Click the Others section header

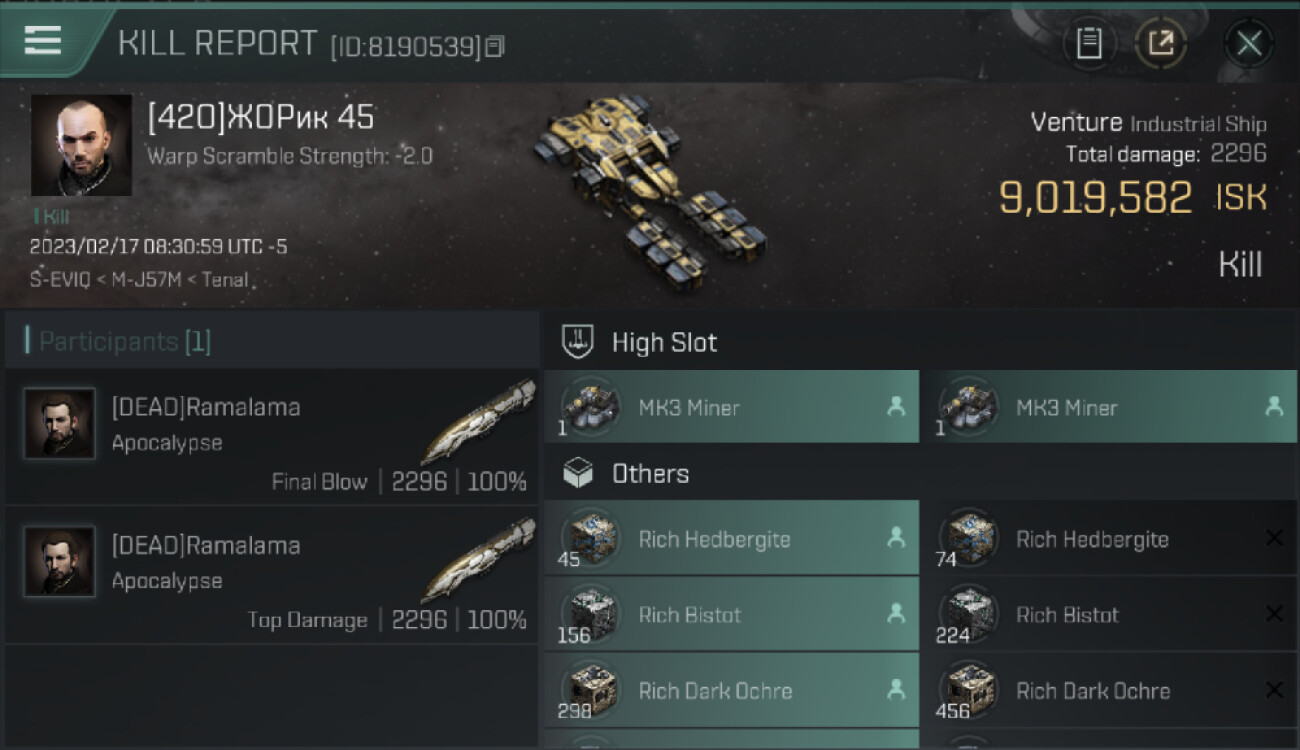650,474
